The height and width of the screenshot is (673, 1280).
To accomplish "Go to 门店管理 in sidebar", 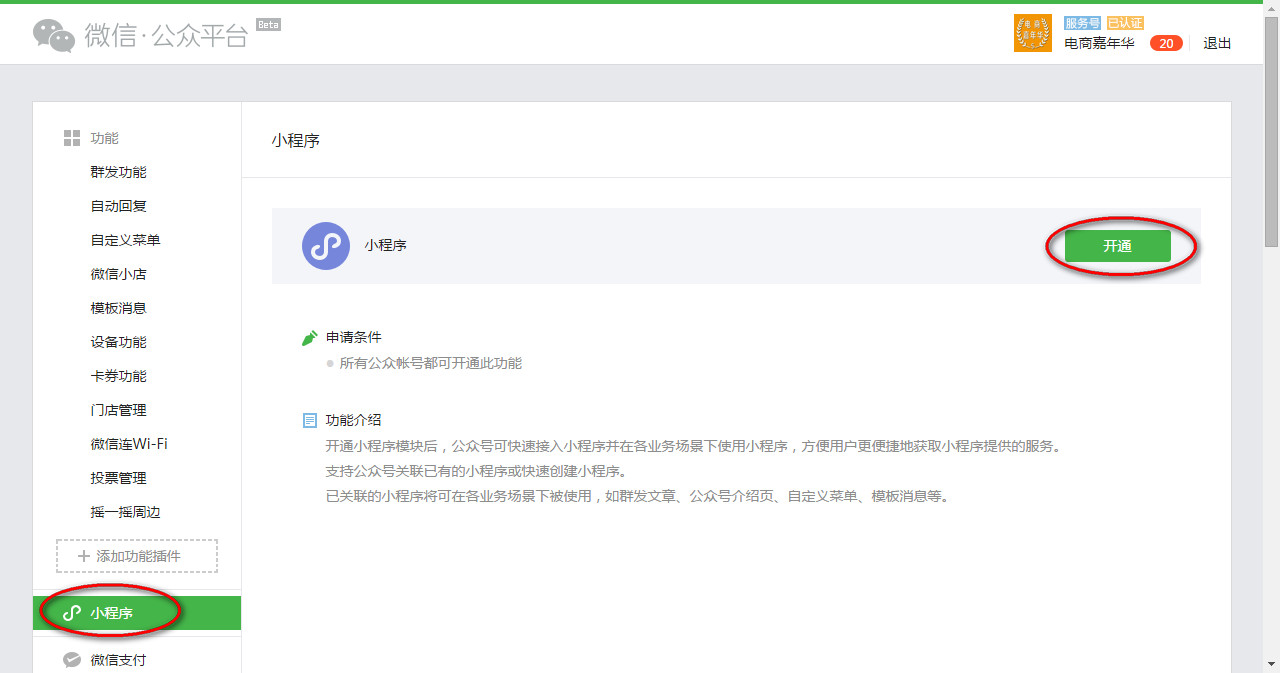I will pos(118,410).
